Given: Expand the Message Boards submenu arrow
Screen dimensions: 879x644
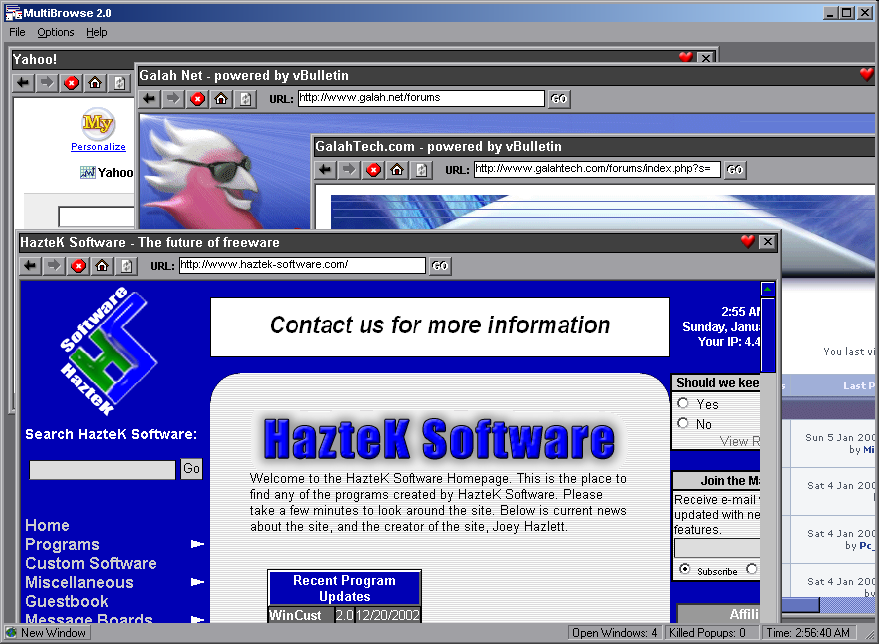Looking at the screenshot, I should click(197, 620).
